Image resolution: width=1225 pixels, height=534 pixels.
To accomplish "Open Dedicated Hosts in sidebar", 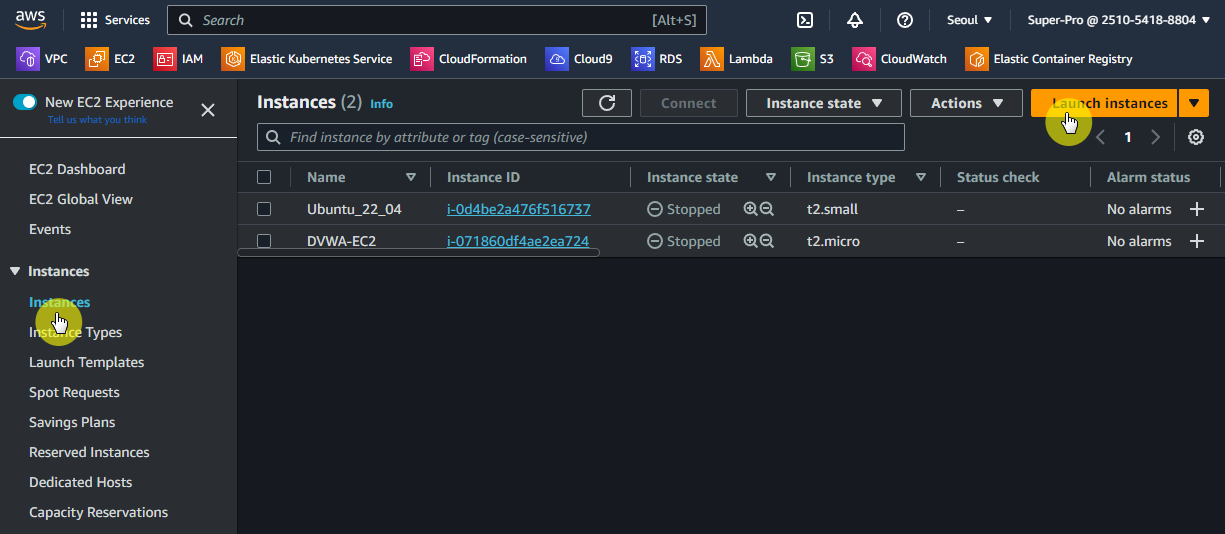I will (x=80, y=482).
